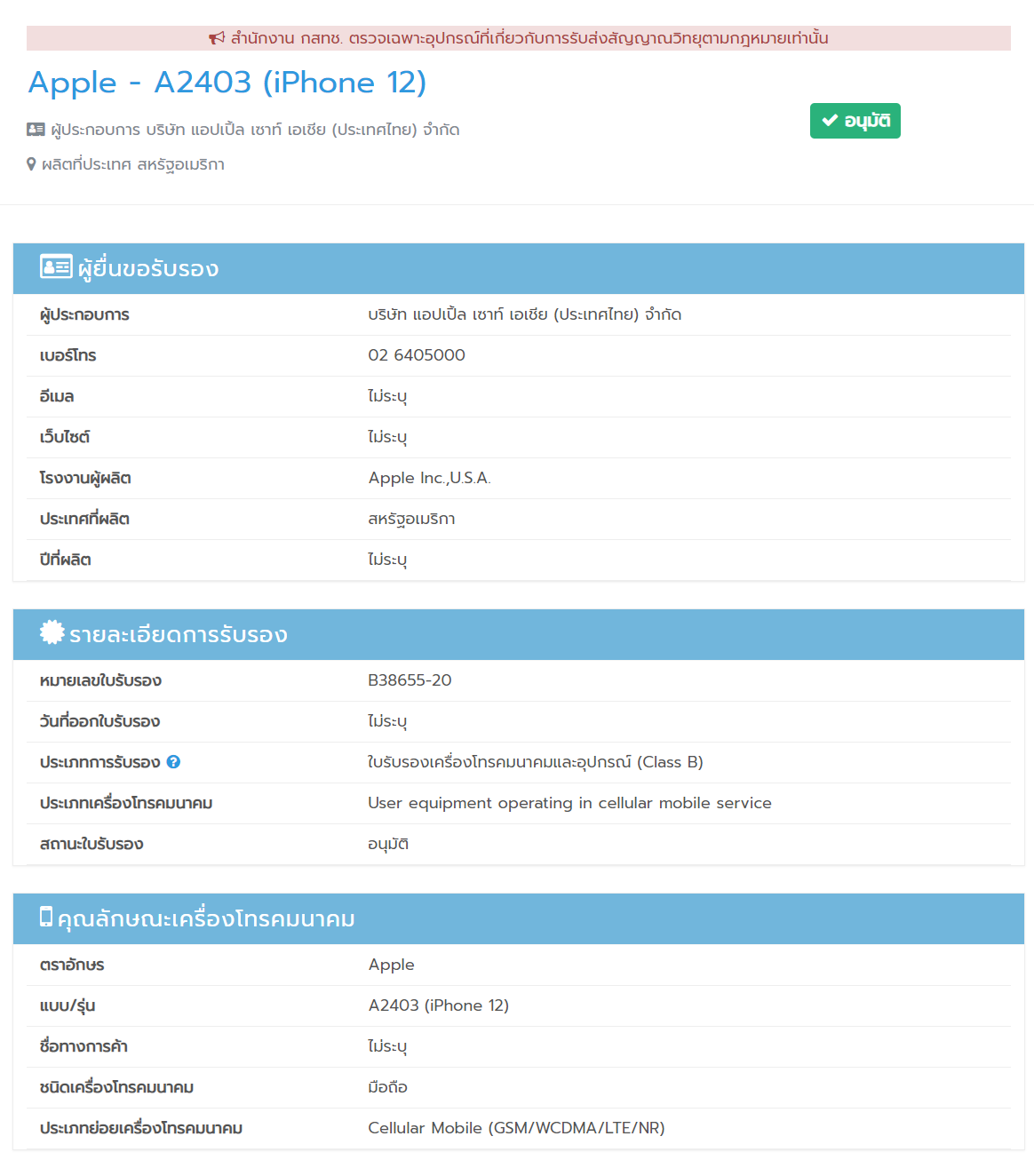Click the pink กสทช. notice banner text

click(529, 38)
